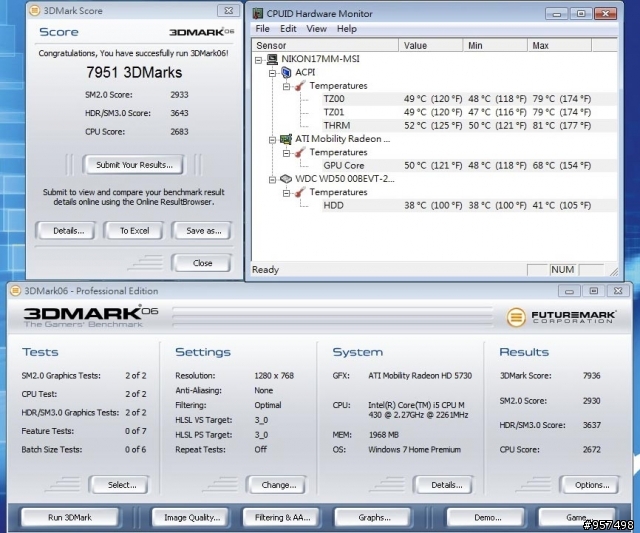This screenshot has width=640, height=533.
Task: Click the WDC WD50 008EVT drive label
Action: click(x=345, y=179)
